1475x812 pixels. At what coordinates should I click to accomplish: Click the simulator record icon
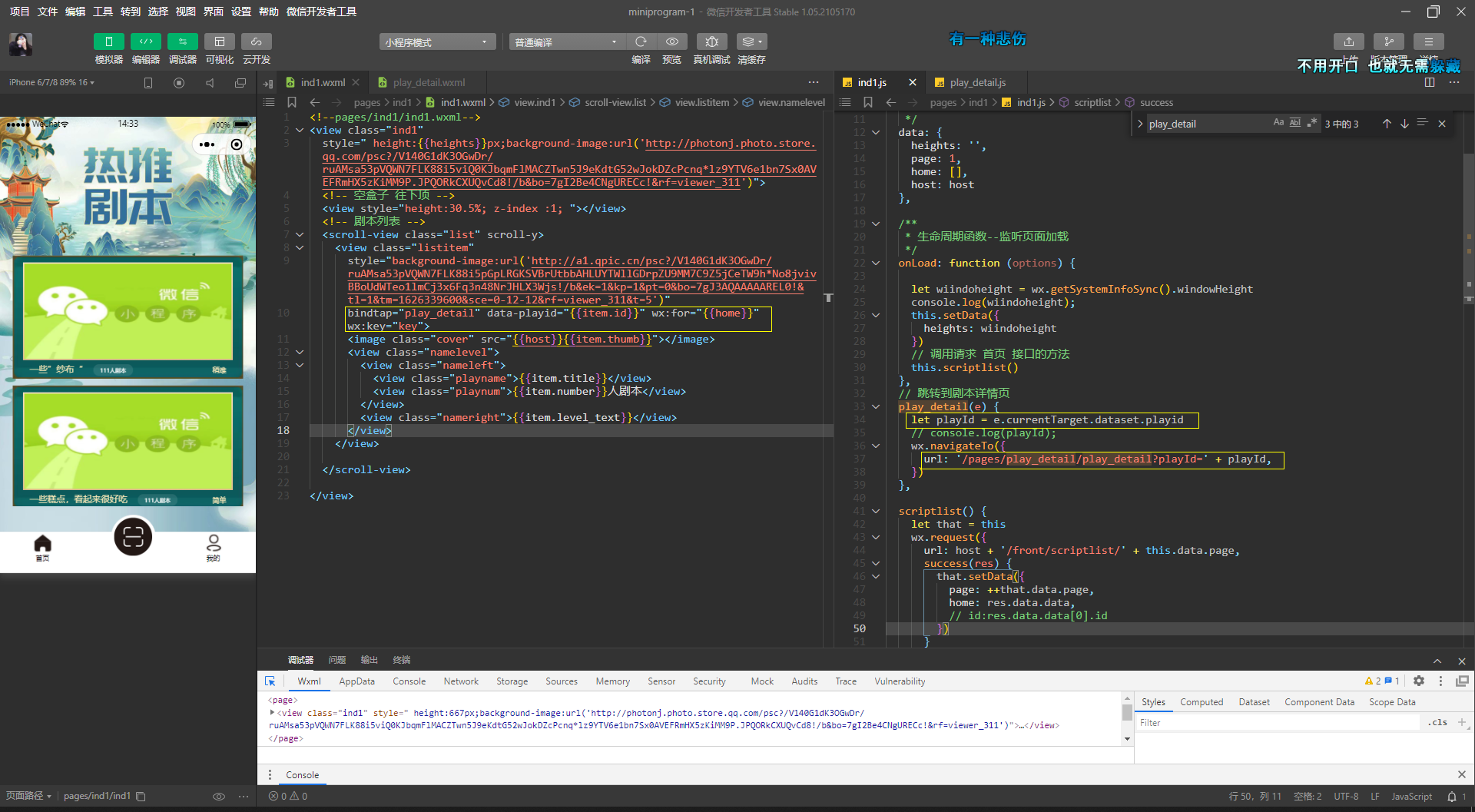click(x=179, y=83)
